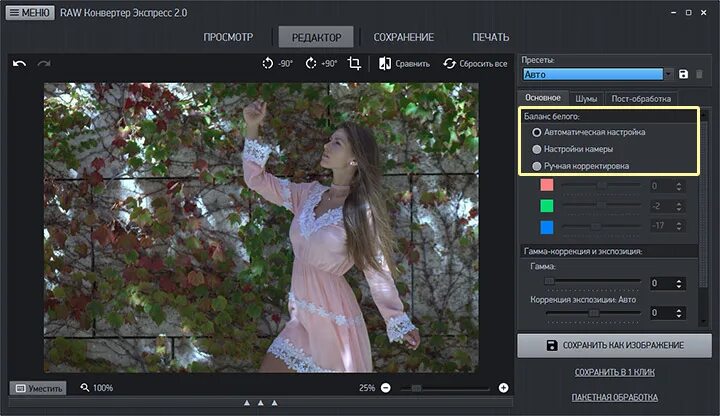Screen dimensions: 720x416
Task: Redo the edit with the forward arrow
Action: [44, 63]
